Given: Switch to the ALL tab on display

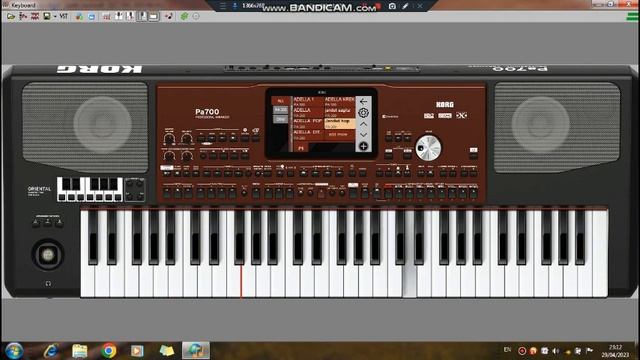Looking at the screenshot, I should pyautogui.click(x=280, y=101).
